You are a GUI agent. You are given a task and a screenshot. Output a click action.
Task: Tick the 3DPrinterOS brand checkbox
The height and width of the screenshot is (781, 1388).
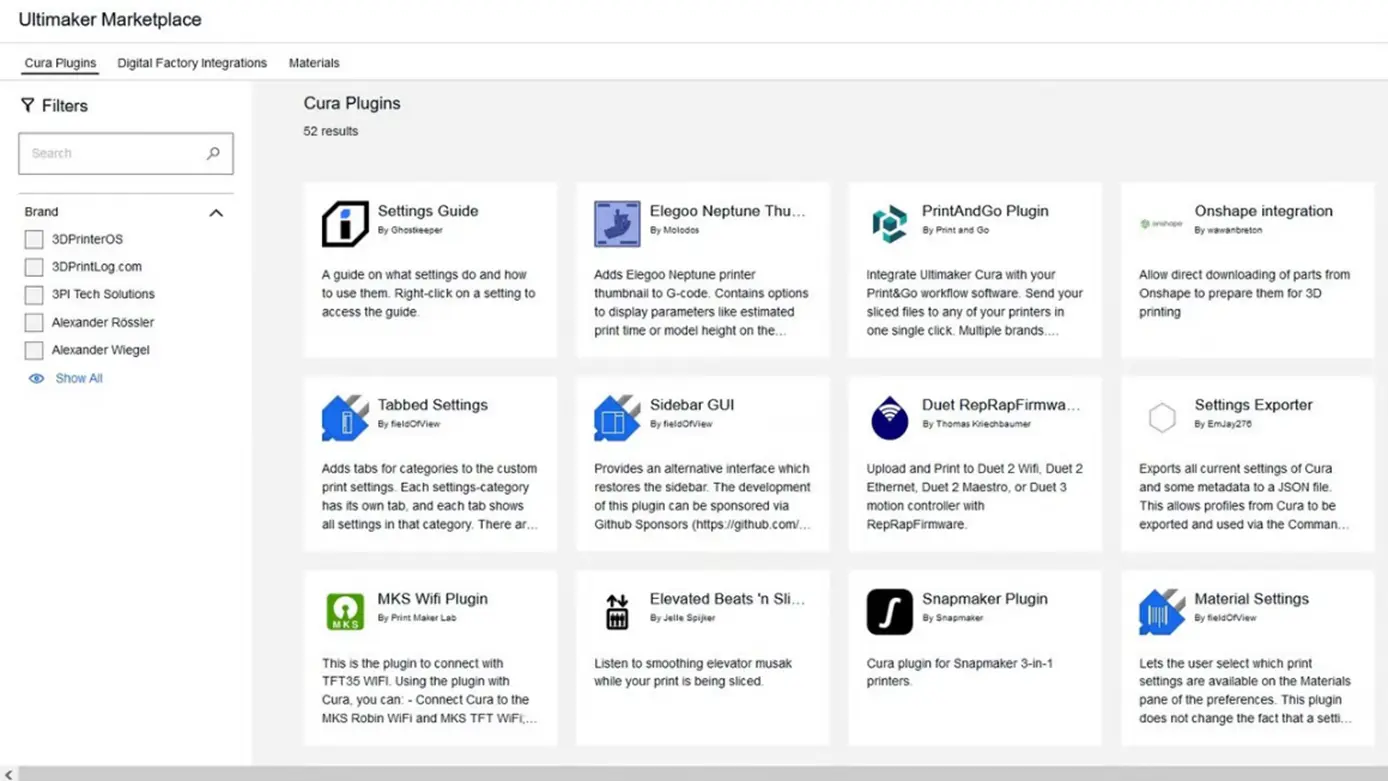(x=34, y=239)
